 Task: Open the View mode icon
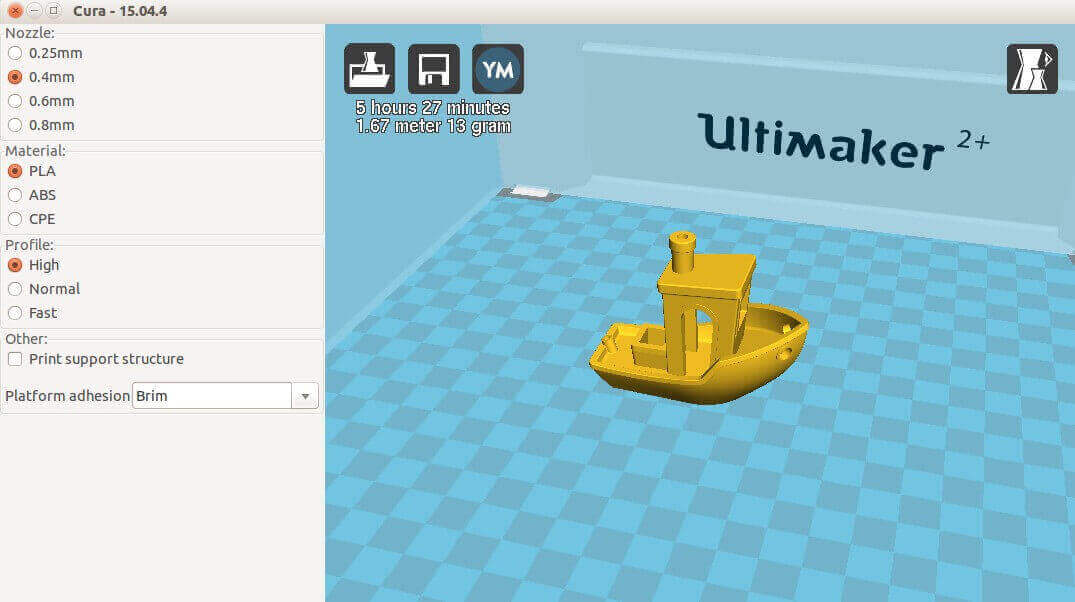point(1032,69)
